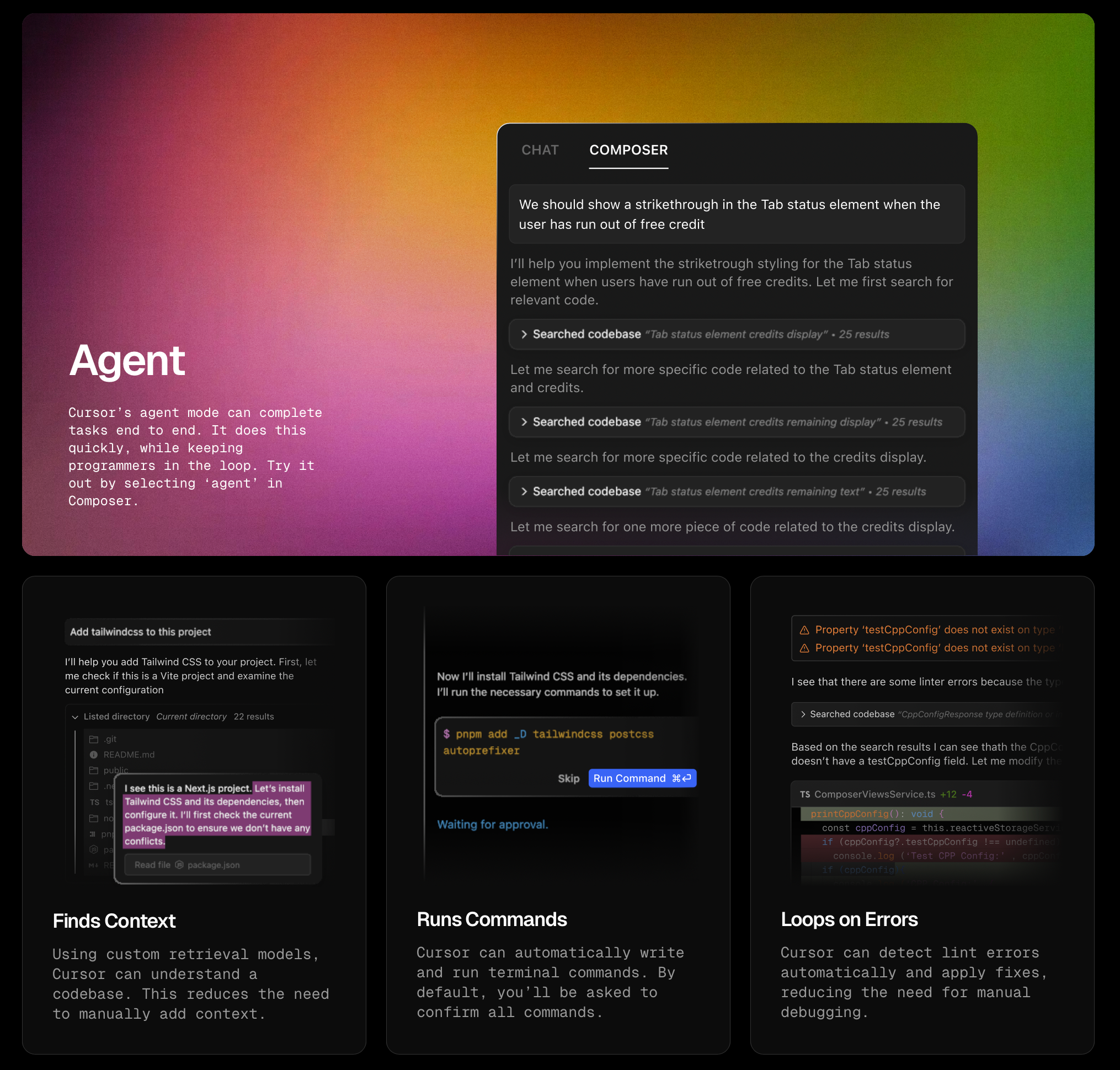The height and width of the screenshot is (1070, 1120).
Task: Click the package.json file icon in Read file
Action: coord(179,865)
